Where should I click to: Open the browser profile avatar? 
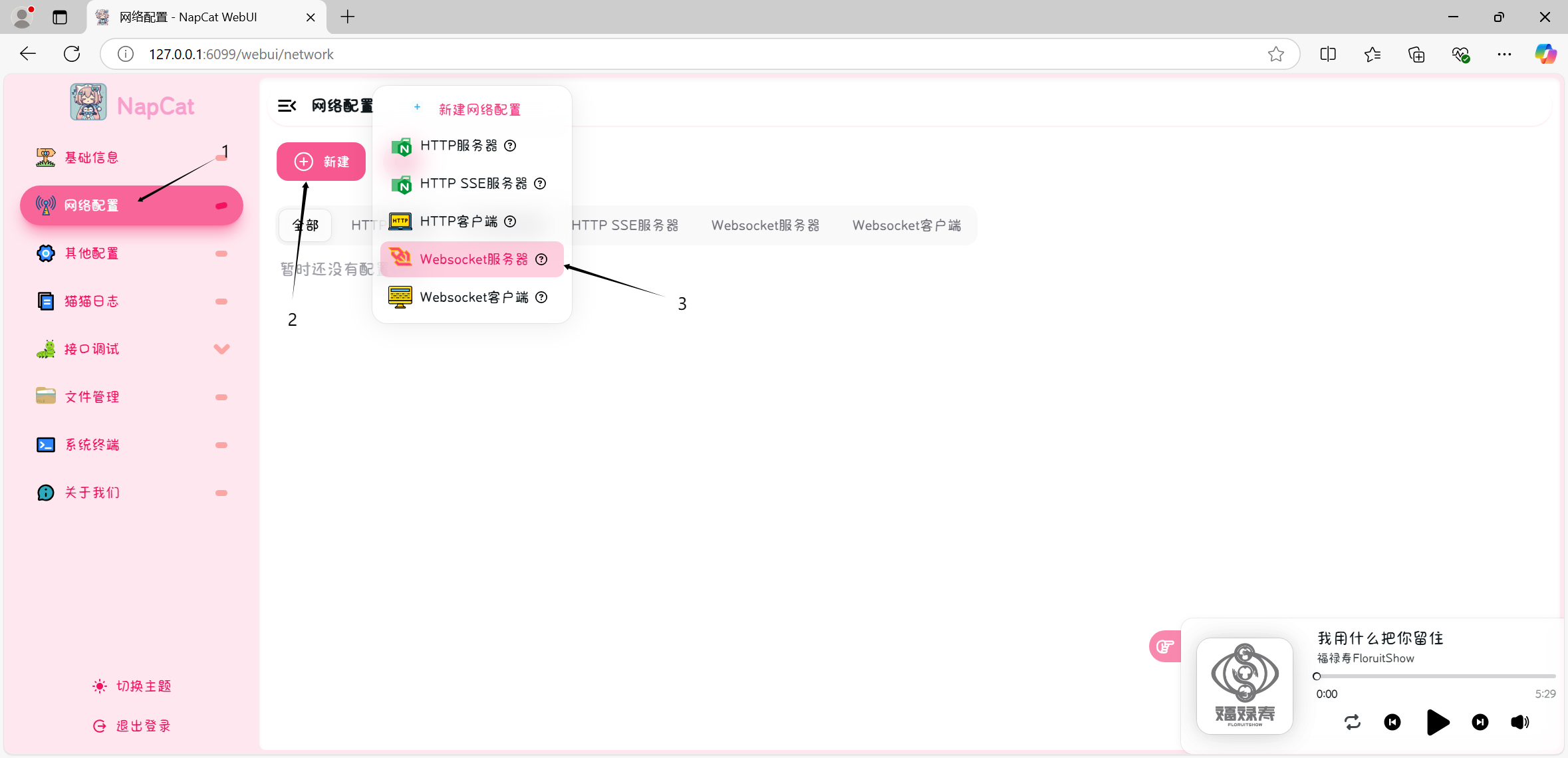pos(23,17)
